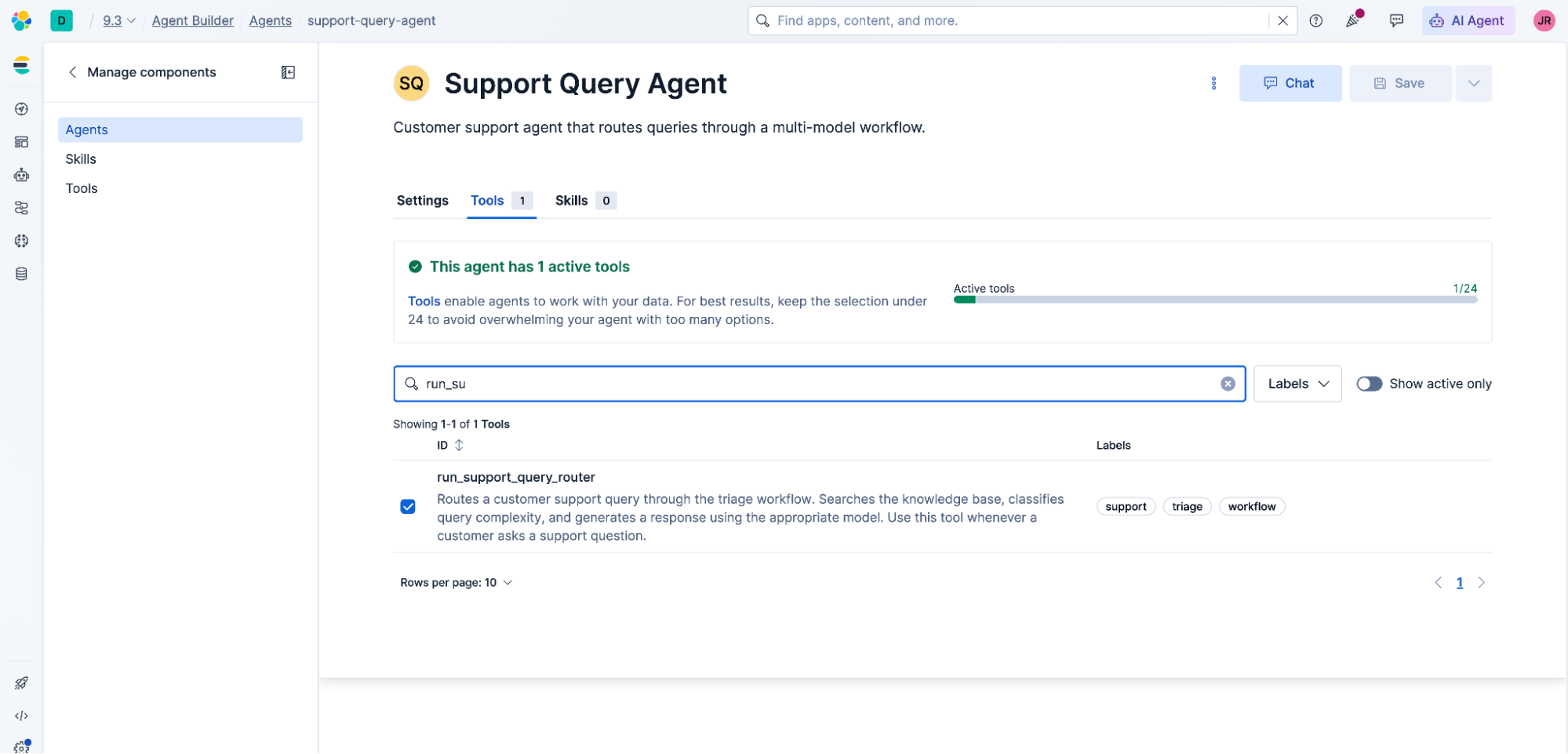Click page number 1 in pagination

point(1459,583)
